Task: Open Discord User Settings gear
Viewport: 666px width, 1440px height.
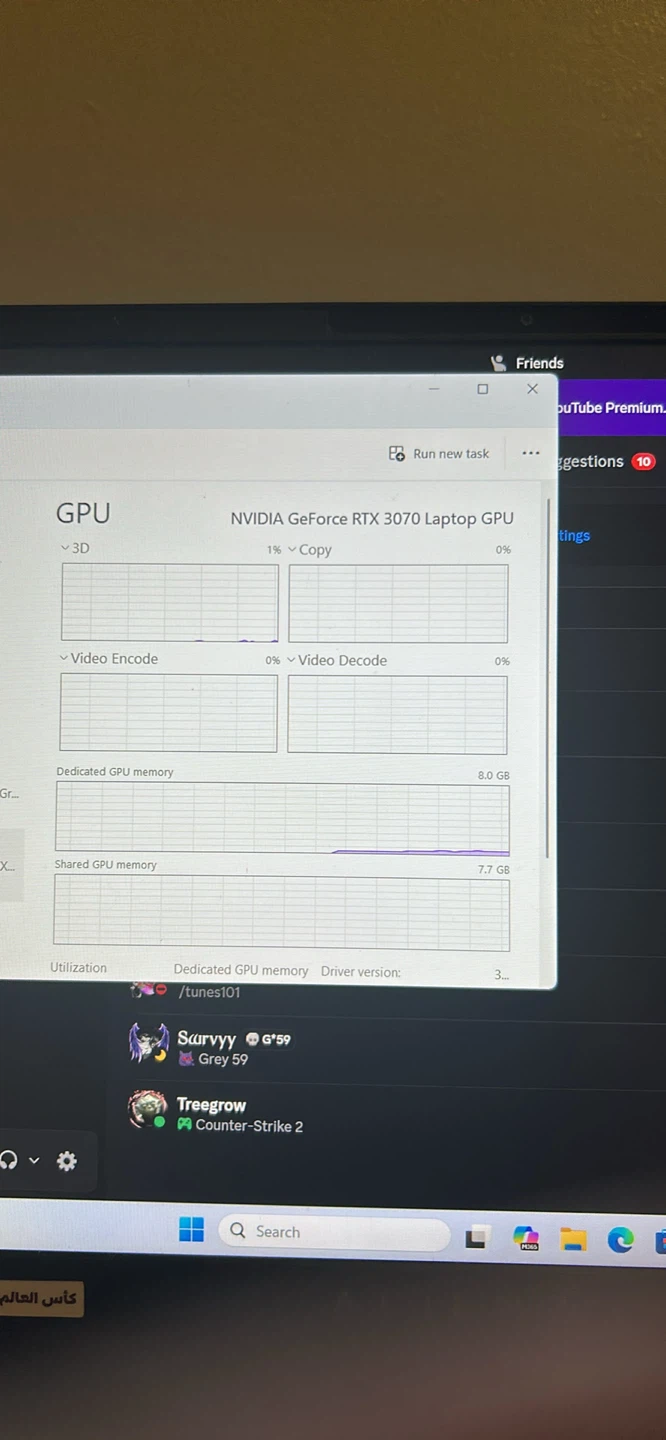Action: pyautogui.click(x=67, y=1161)
